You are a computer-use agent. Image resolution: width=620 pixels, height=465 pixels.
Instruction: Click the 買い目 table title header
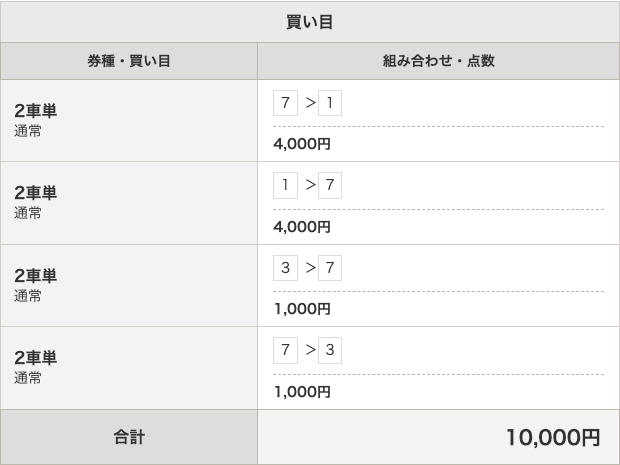[310, 22]
